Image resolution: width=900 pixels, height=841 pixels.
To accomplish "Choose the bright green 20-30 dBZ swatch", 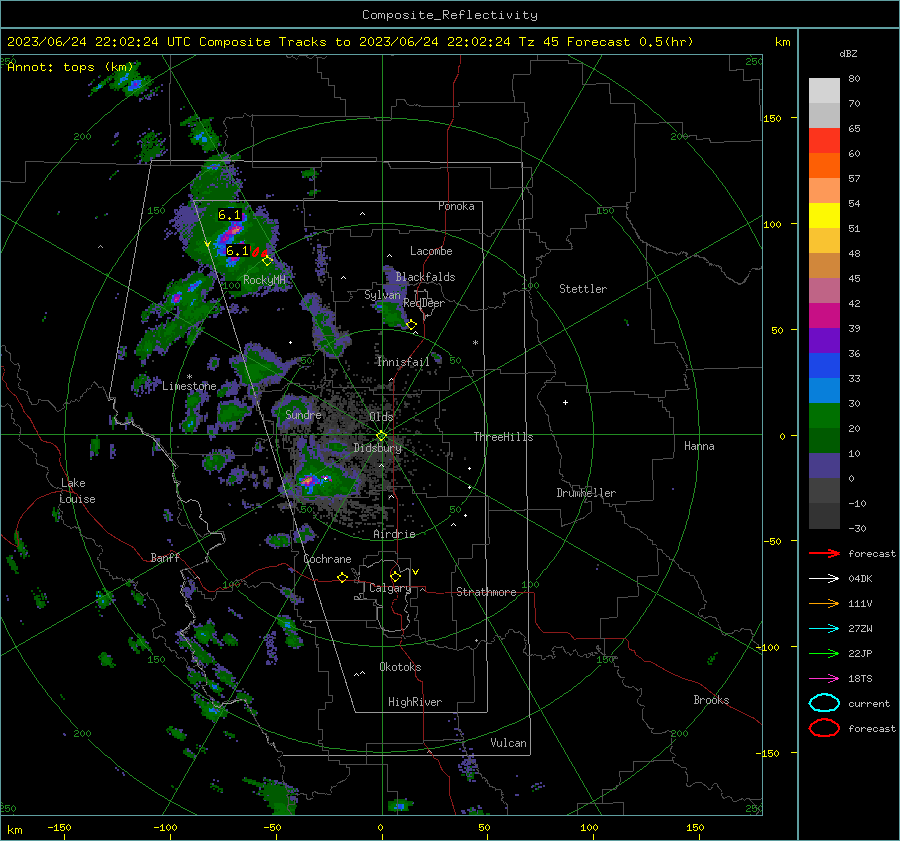I will (x=824, y=415).
